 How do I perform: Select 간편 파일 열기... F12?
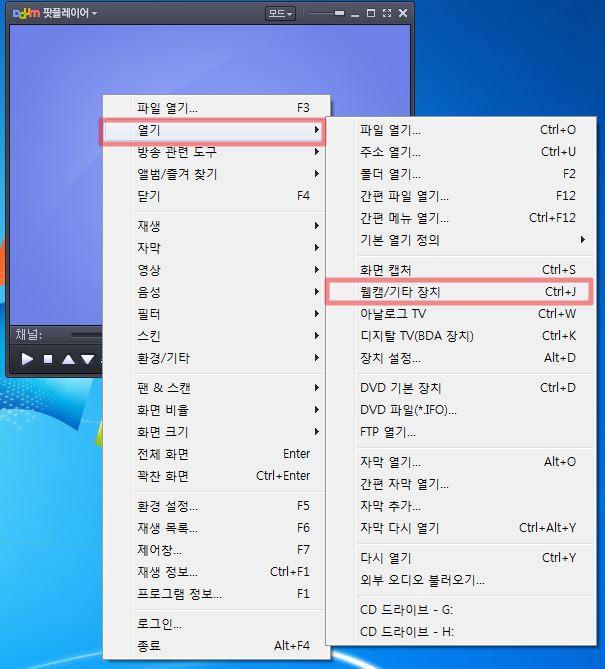[461, 196]
